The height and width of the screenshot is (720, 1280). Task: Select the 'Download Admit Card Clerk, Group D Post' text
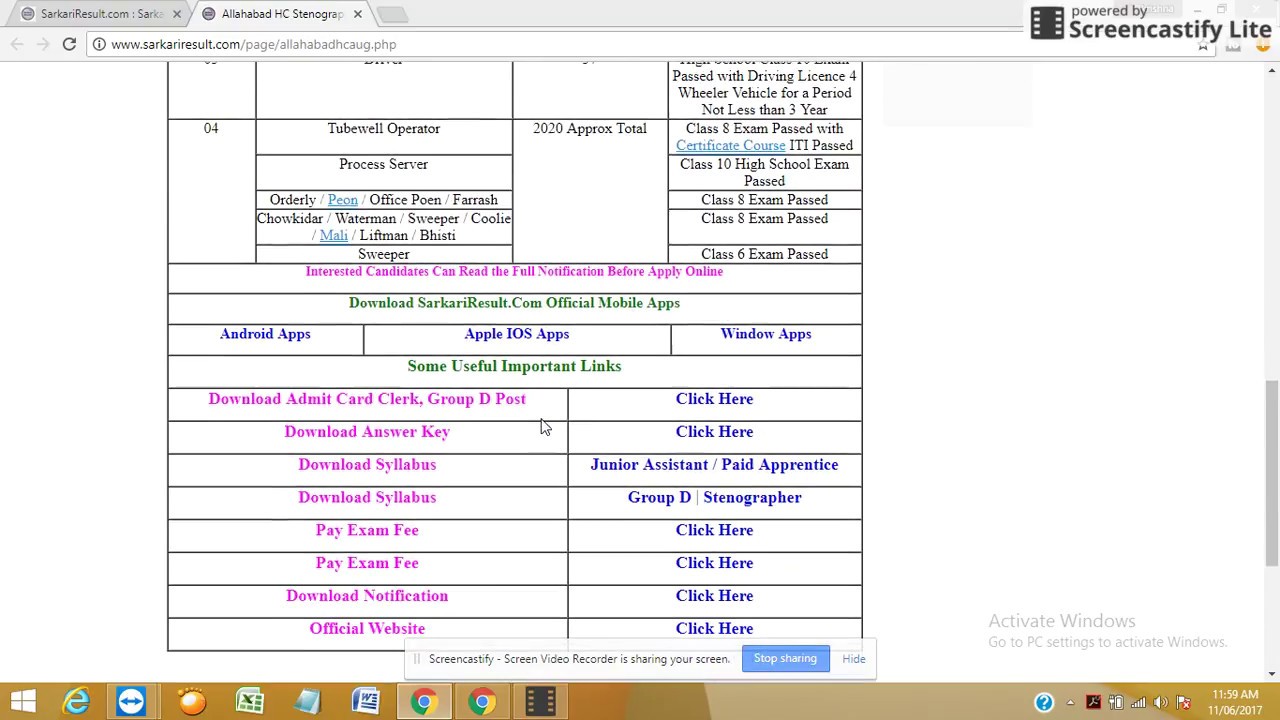coord(367,399)
